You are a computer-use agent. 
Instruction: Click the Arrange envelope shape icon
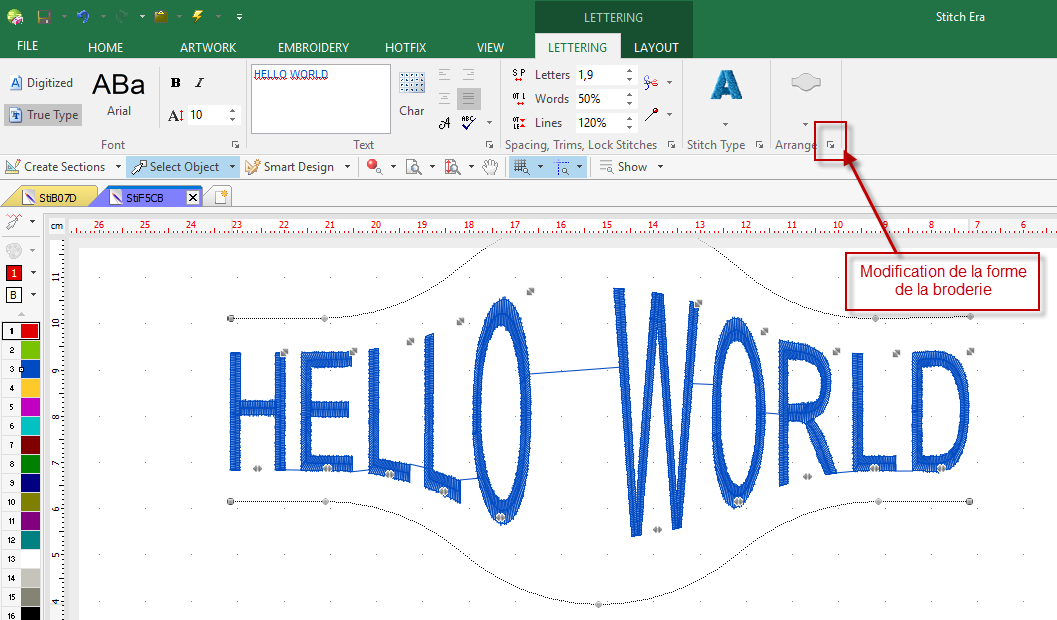806,83
